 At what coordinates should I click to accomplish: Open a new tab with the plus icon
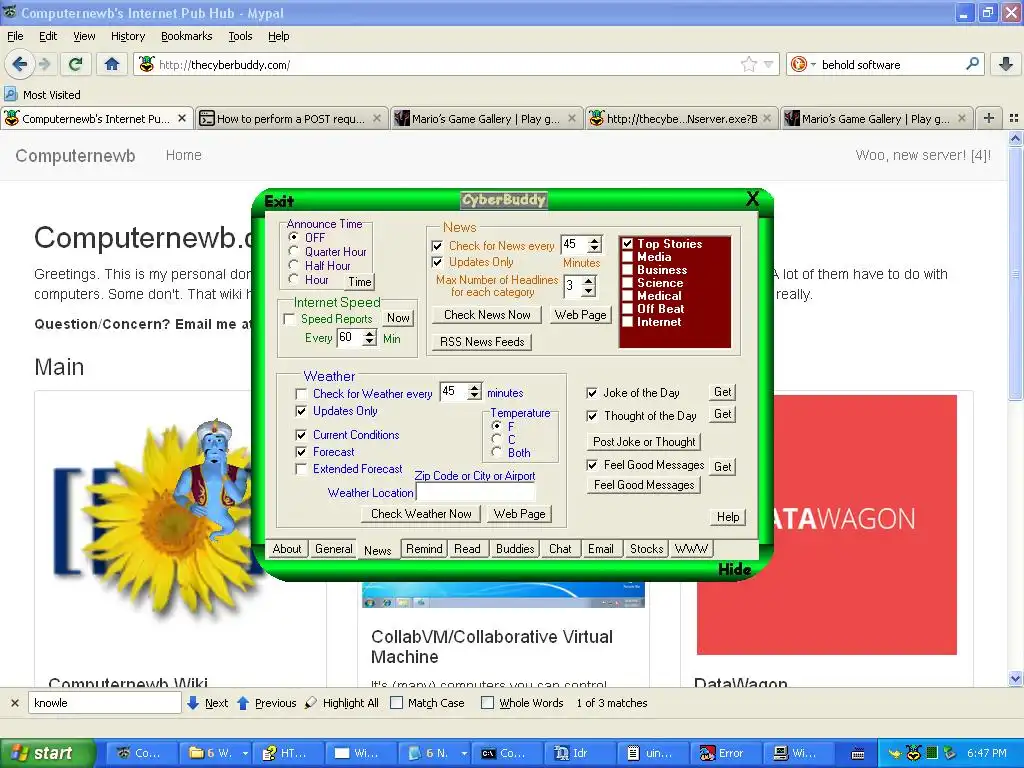989,118
